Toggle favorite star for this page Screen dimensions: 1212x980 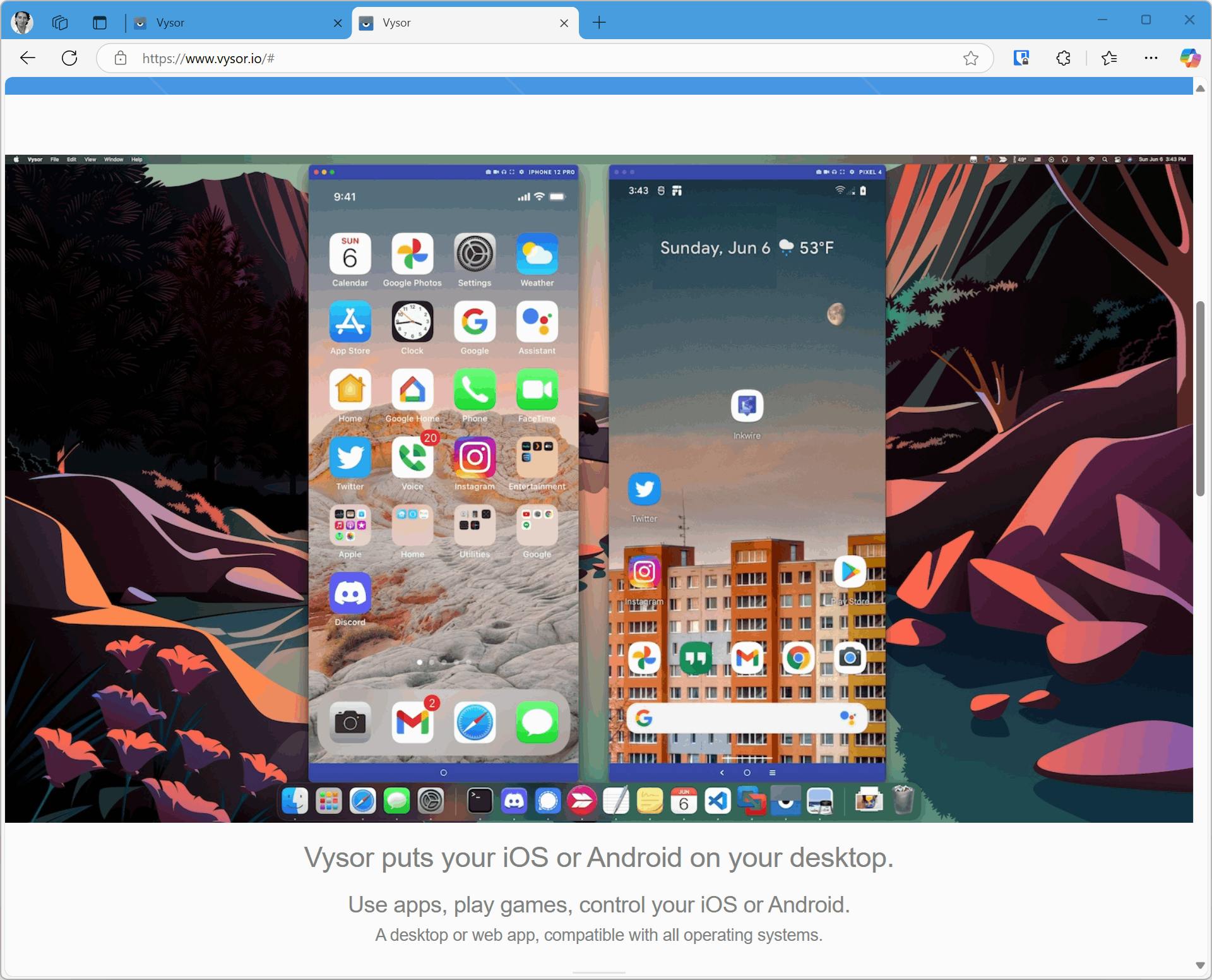(x=970, y=58)
